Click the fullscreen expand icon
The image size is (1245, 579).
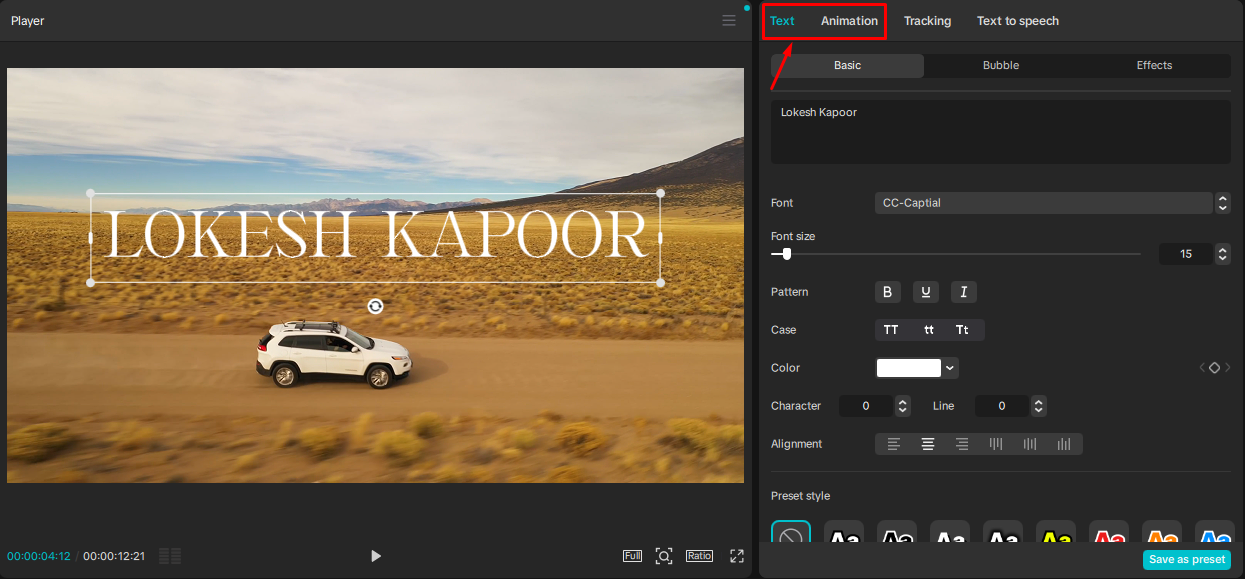[x=737, y=556]
